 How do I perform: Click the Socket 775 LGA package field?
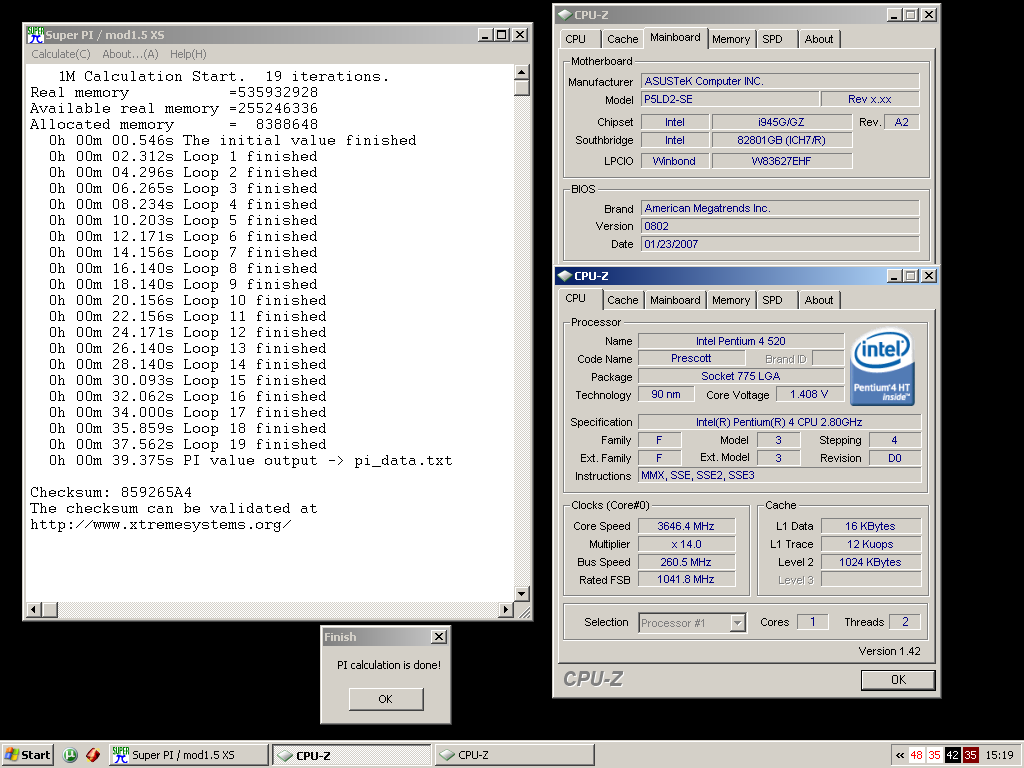pos(741,376)
